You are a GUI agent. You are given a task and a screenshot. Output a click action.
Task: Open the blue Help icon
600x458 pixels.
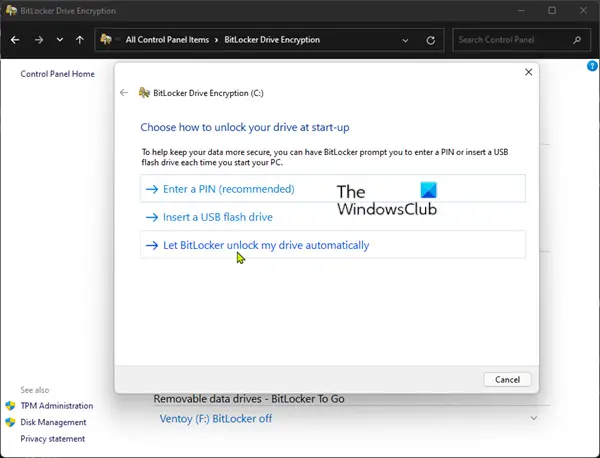point(592,66)
